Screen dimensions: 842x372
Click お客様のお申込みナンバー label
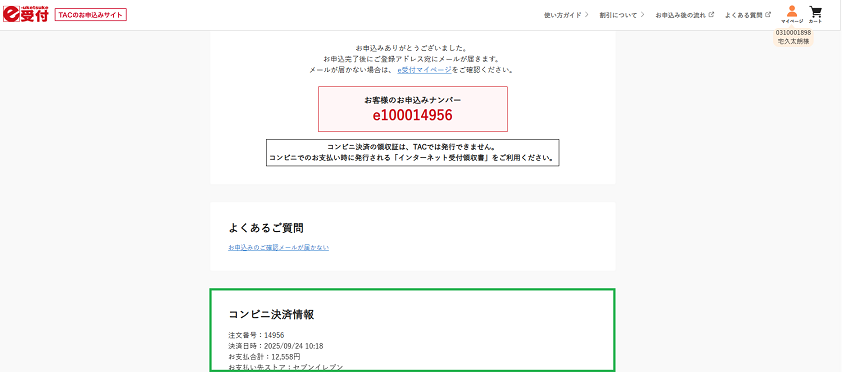[x=412, y=100]
